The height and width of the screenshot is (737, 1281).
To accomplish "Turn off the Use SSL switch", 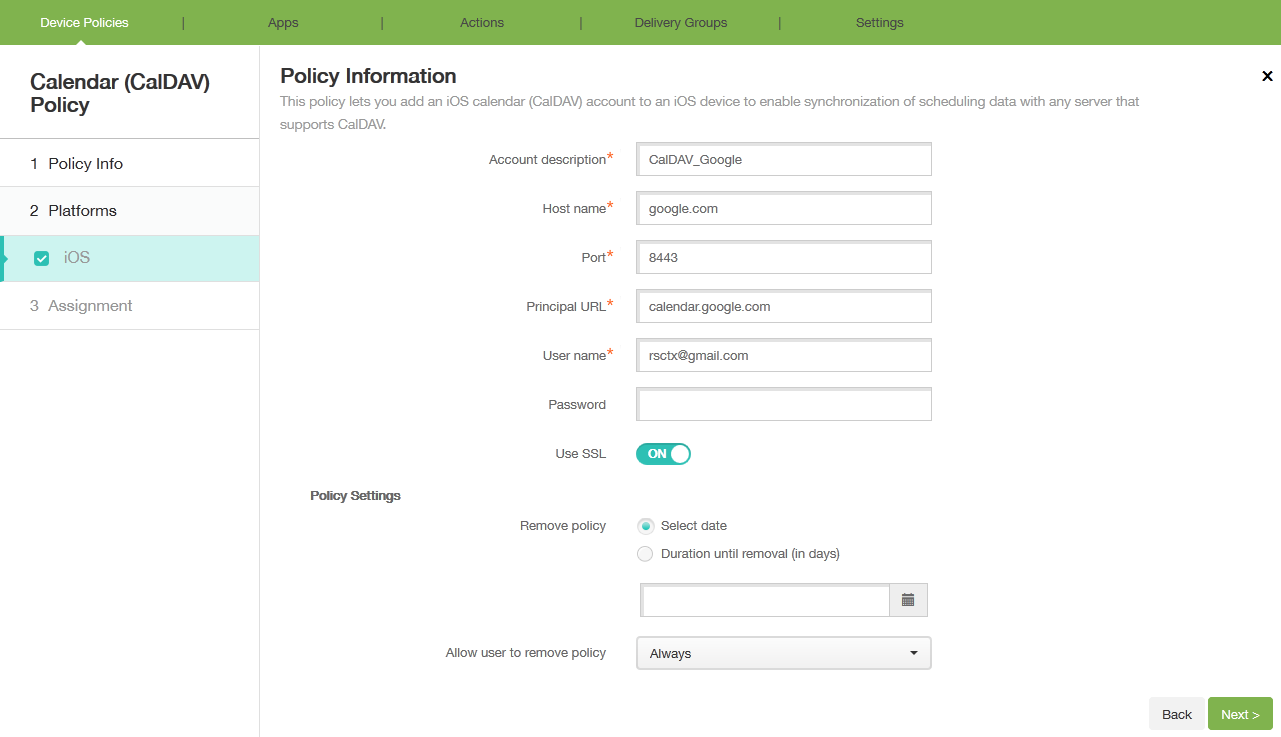I will coord(663,454).
